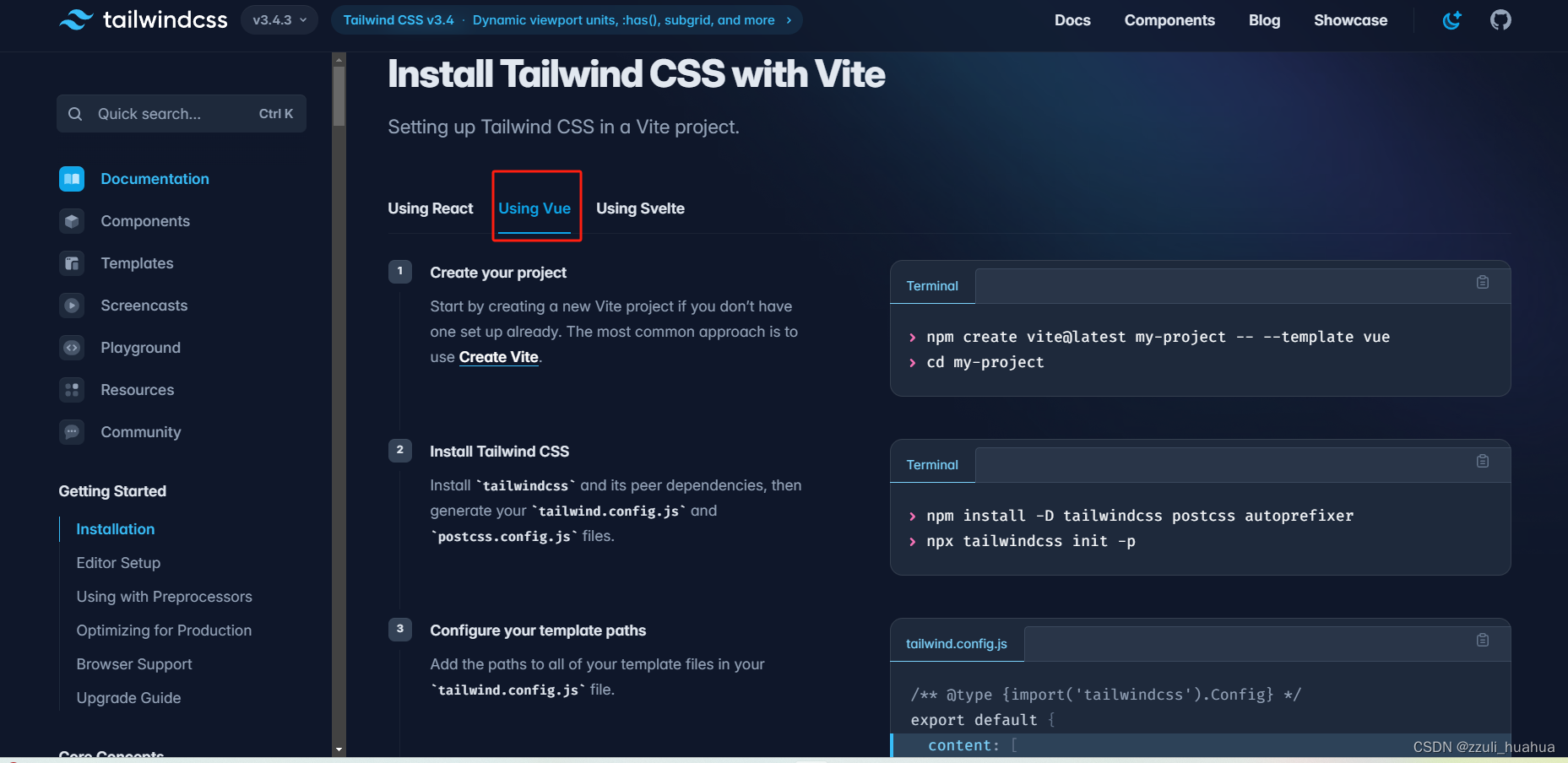Click the Configure your template paths heading
Image resolution: width=1568 pixels, height=763 pixels.
click(x=538, y=630)
